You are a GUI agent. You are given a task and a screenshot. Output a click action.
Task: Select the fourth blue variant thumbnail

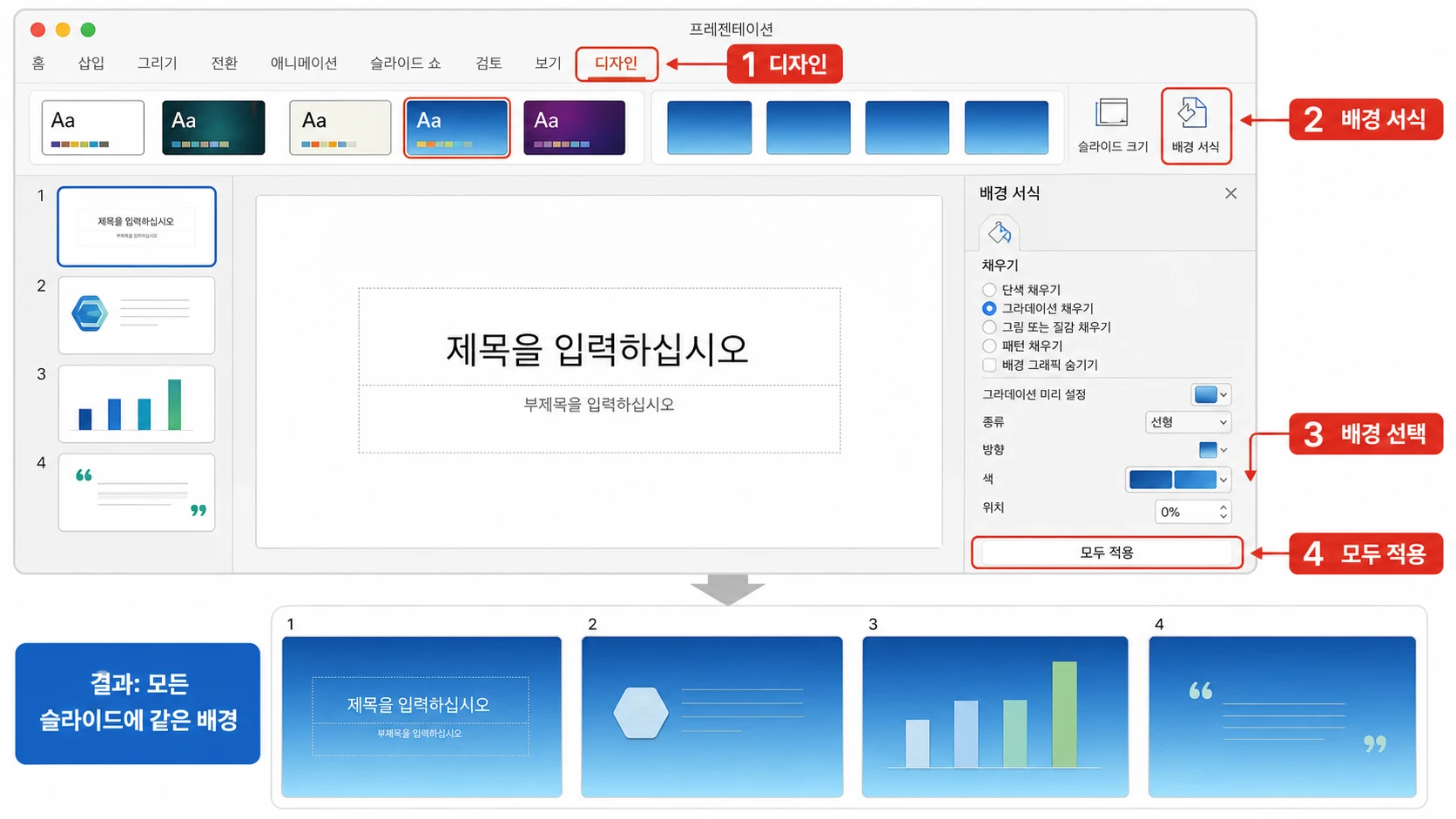[x=1007, y=127]
